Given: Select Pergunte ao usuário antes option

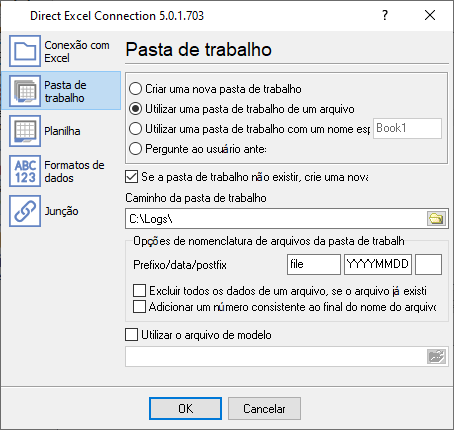Looking at the screenshot, I should [x=198, y=149].
